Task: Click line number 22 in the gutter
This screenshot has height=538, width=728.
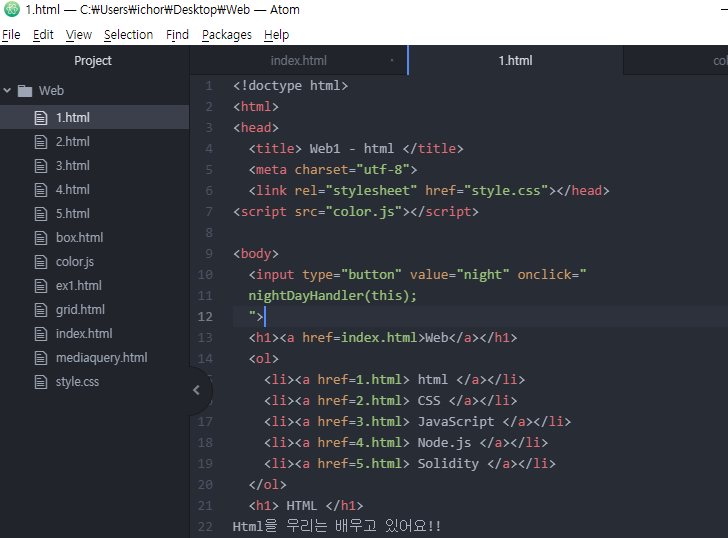Action: tap(205, 526)
